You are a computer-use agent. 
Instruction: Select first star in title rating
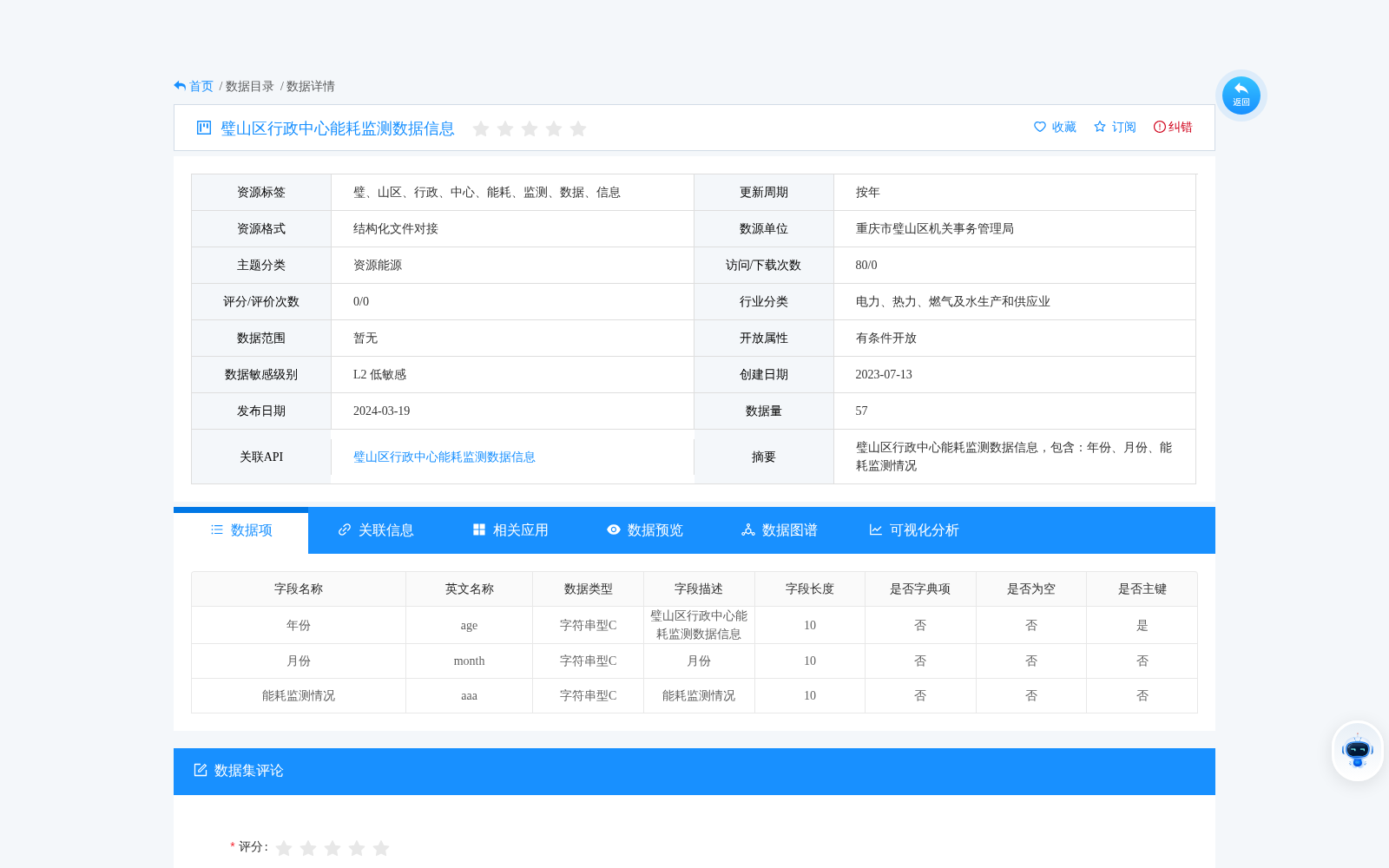(x=481, y=128)
